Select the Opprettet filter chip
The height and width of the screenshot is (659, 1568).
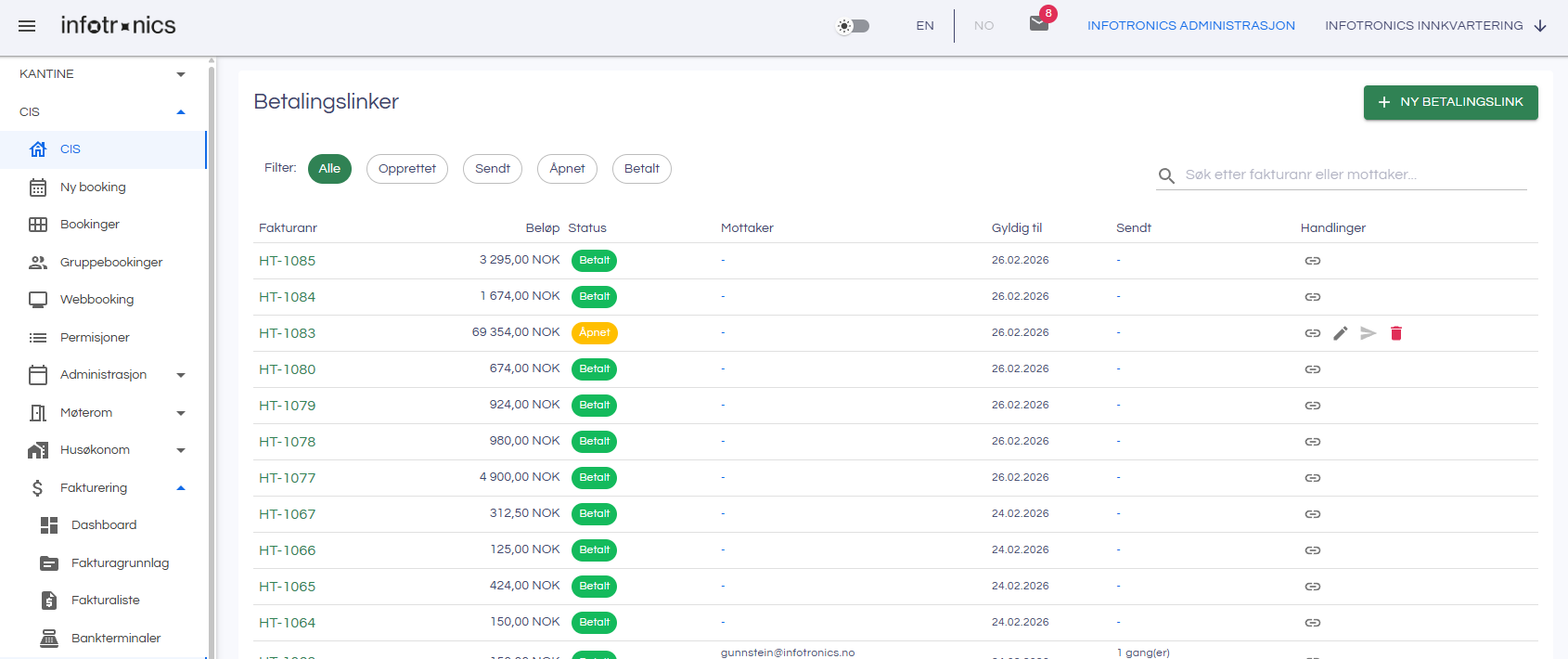click(407, 169)
